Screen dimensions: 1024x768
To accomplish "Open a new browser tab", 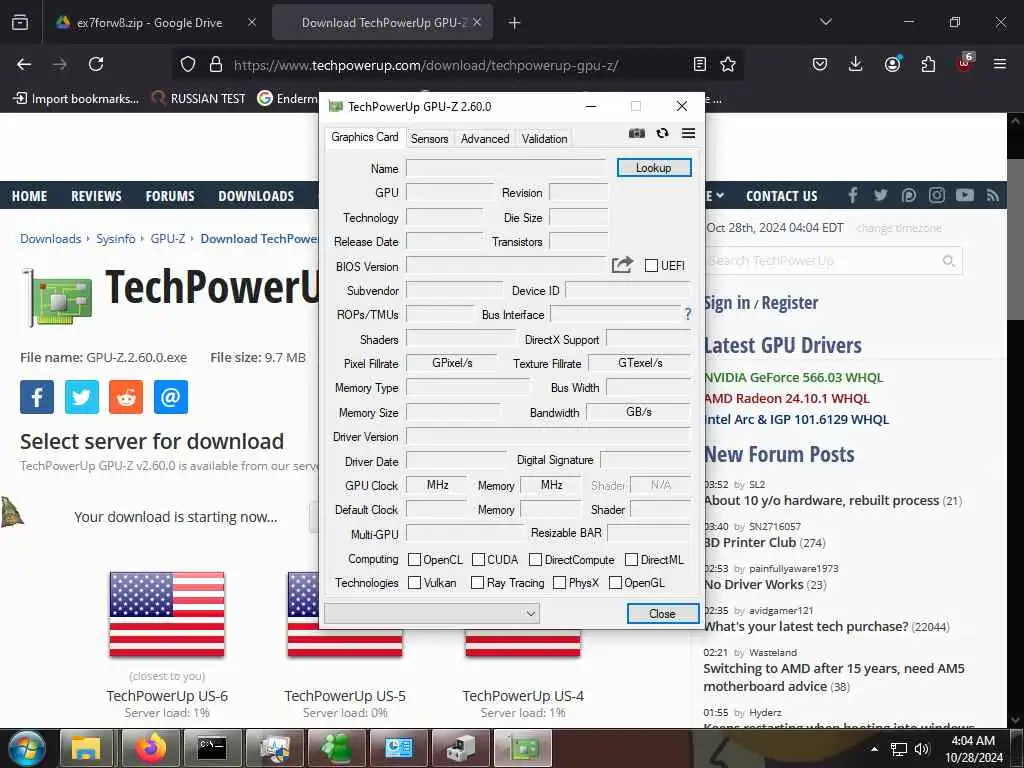I will point(515,23).
